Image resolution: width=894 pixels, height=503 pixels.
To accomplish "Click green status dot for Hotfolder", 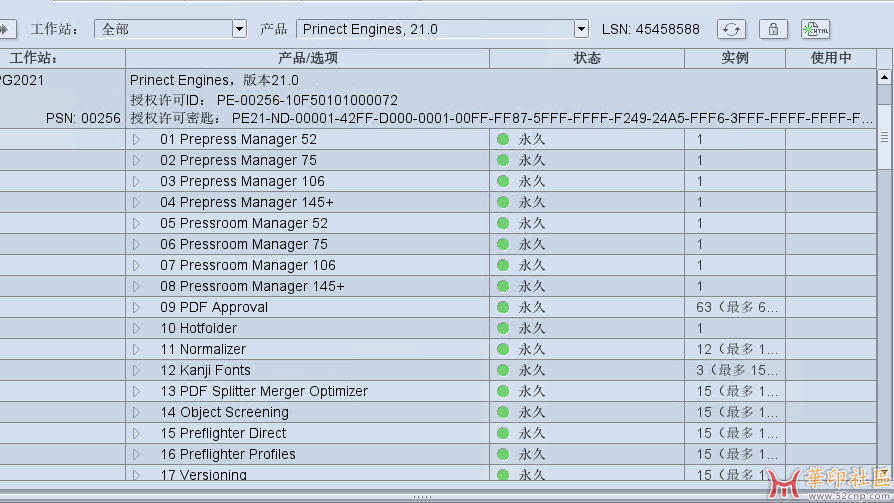I will [x=503, y=328].
